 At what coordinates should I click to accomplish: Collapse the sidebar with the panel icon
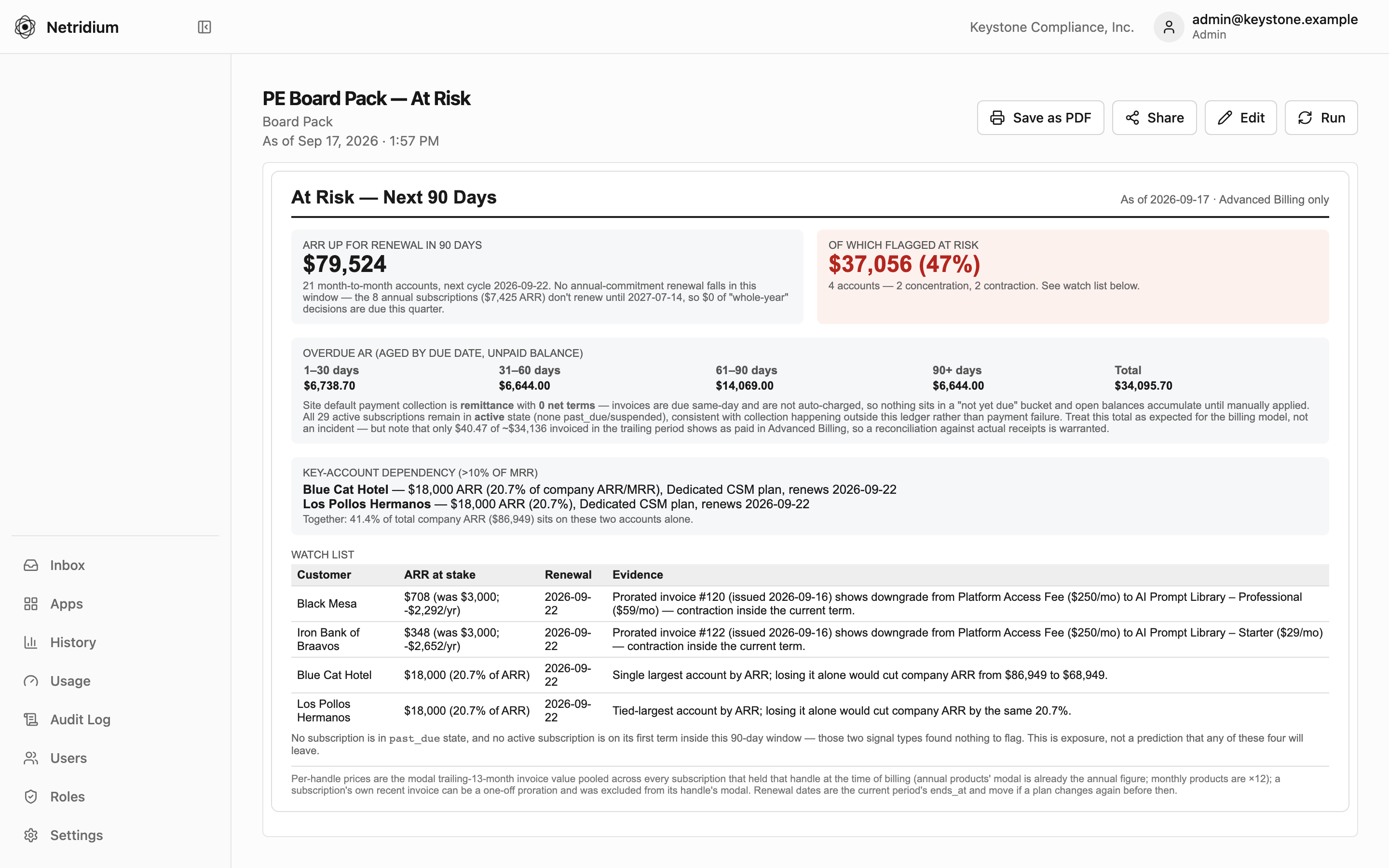tap(204, 27)
